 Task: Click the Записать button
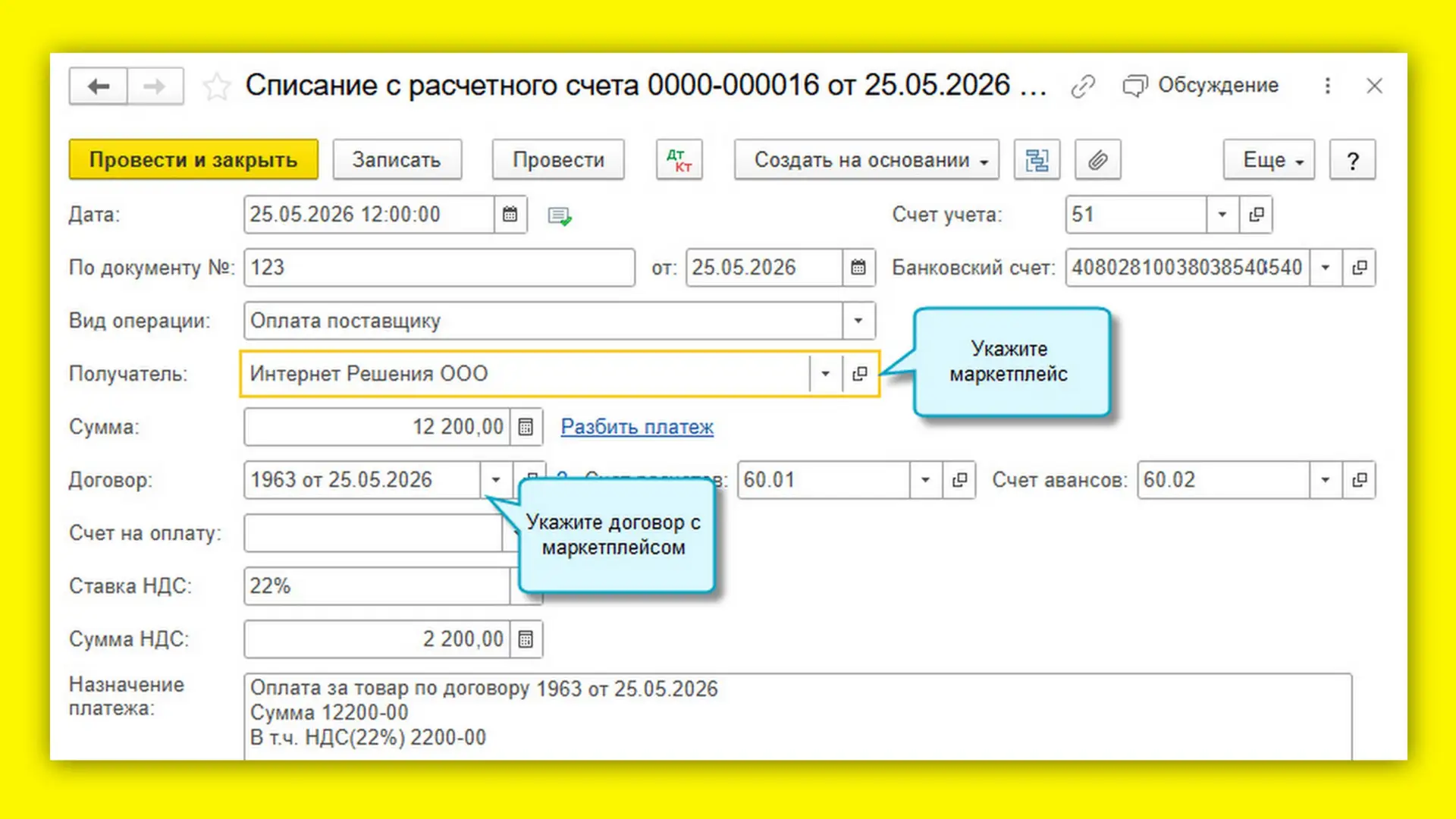click(x=397, y=160)
